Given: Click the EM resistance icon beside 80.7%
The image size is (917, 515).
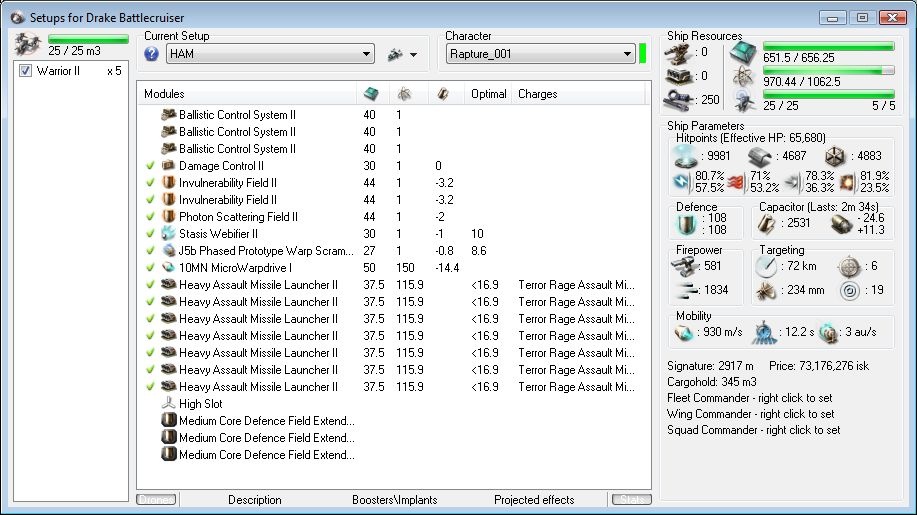Looking at the screenshot, I should tap(682, 182).
